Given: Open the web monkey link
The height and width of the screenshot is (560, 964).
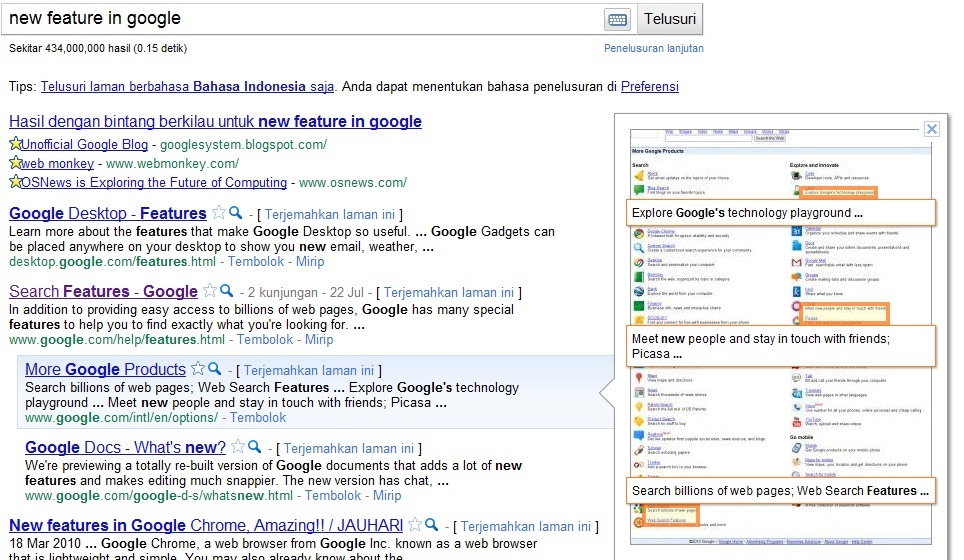Looking at the screenshot, I should point(58,164).
